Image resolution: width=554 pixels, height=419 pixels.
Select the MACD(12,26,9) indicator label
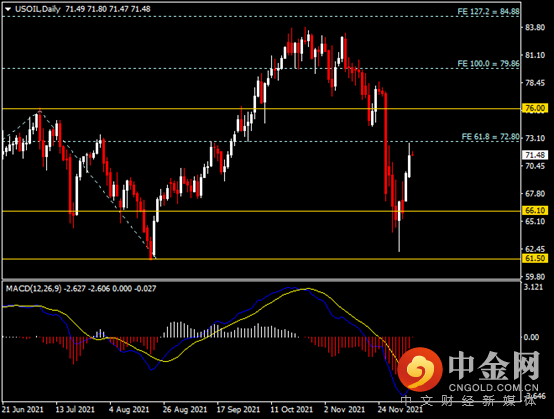[x=34, y=289]
